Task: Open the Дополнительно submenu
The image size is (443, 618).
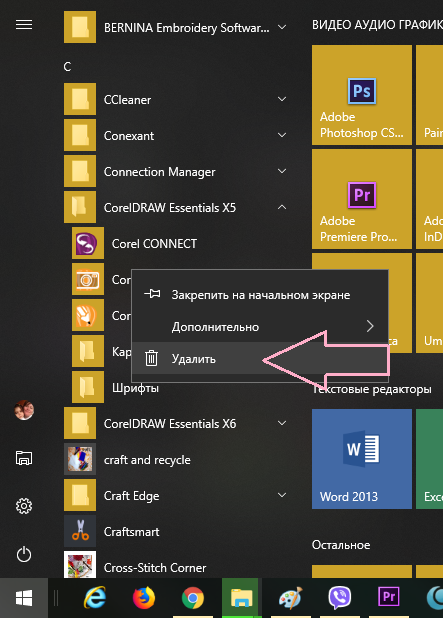Action: tap(260, 326)
